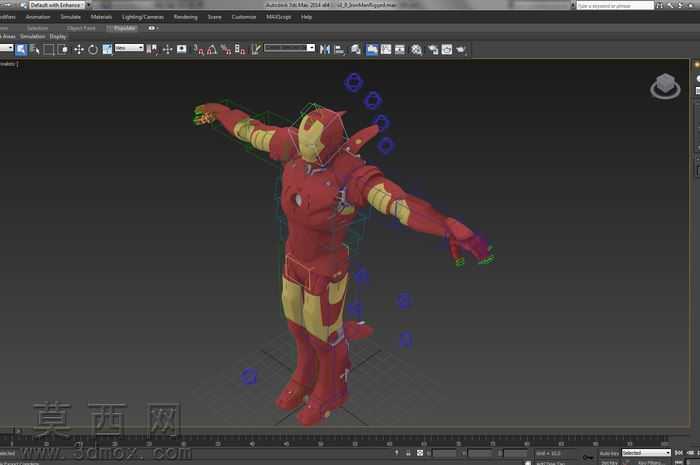
Task: Toggle Angle Snap
Action: (x=212, y=50)
